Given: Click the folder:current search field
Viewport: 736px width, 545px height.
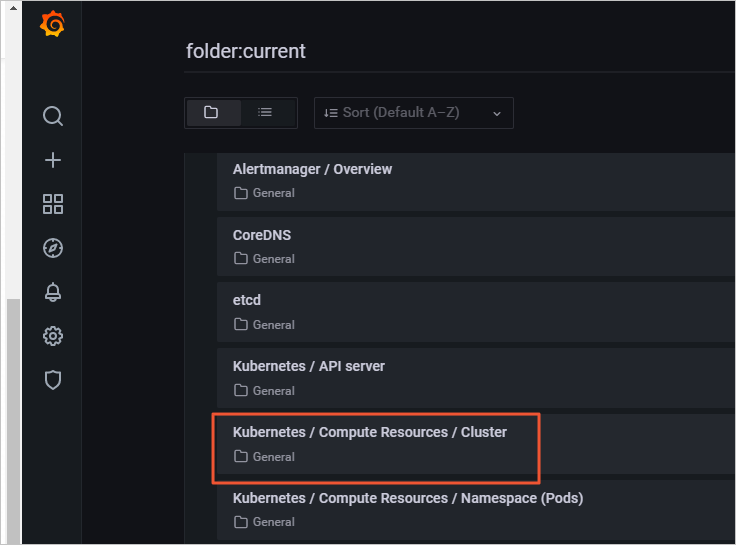Looking at the screenshot, I should [450, 51].
